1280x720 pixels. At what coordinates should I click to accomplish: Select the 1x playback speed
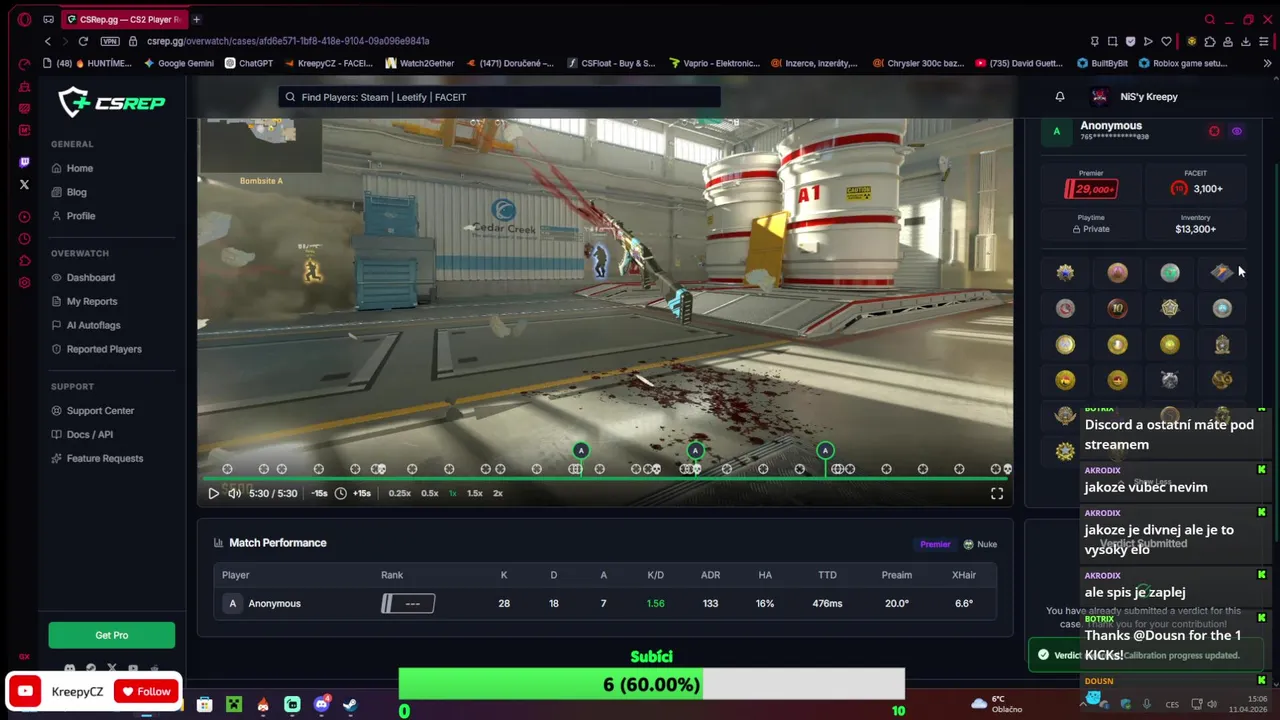point(453,493)
